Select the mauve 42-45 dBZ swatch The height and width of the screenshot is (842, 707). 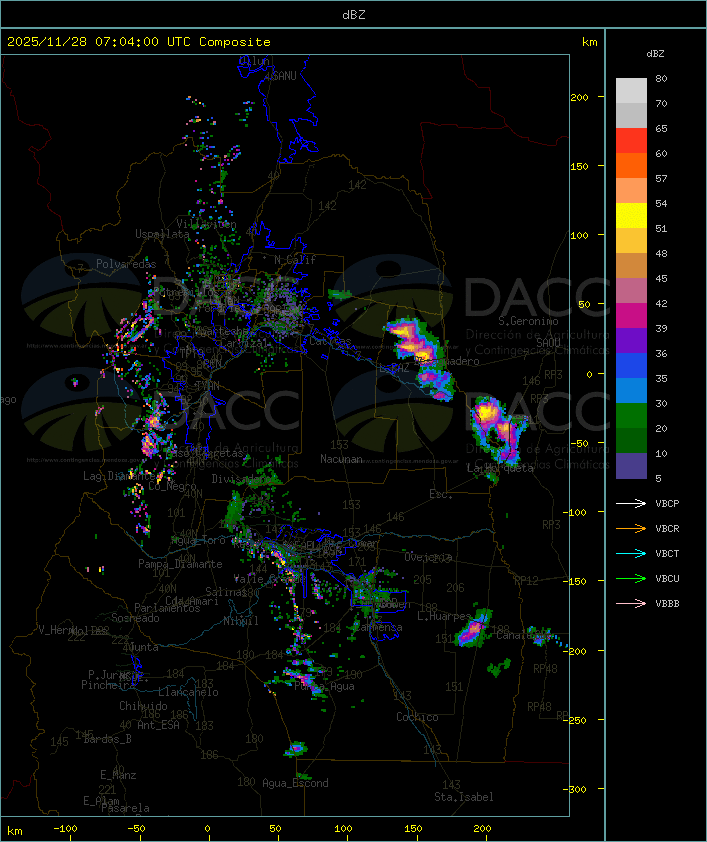[x=631, y=291]
